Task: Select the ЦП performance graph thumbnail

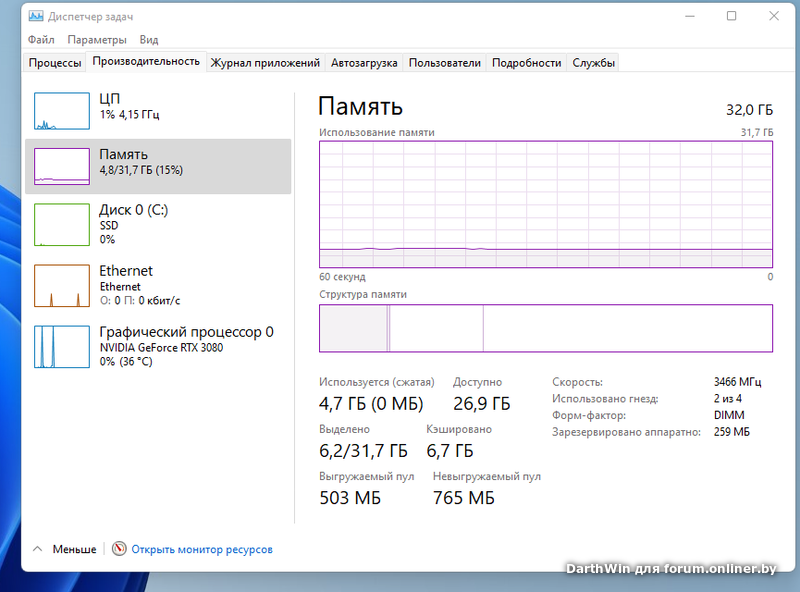Action: (62, 111)
